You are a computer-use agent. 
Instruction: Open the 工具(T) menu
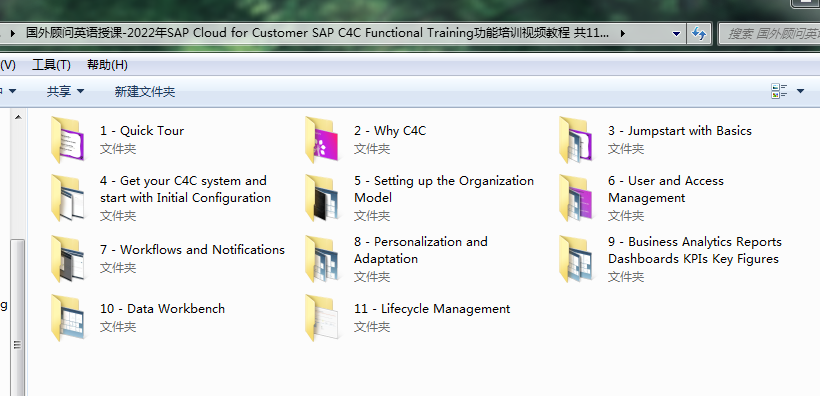coord(51,65)
